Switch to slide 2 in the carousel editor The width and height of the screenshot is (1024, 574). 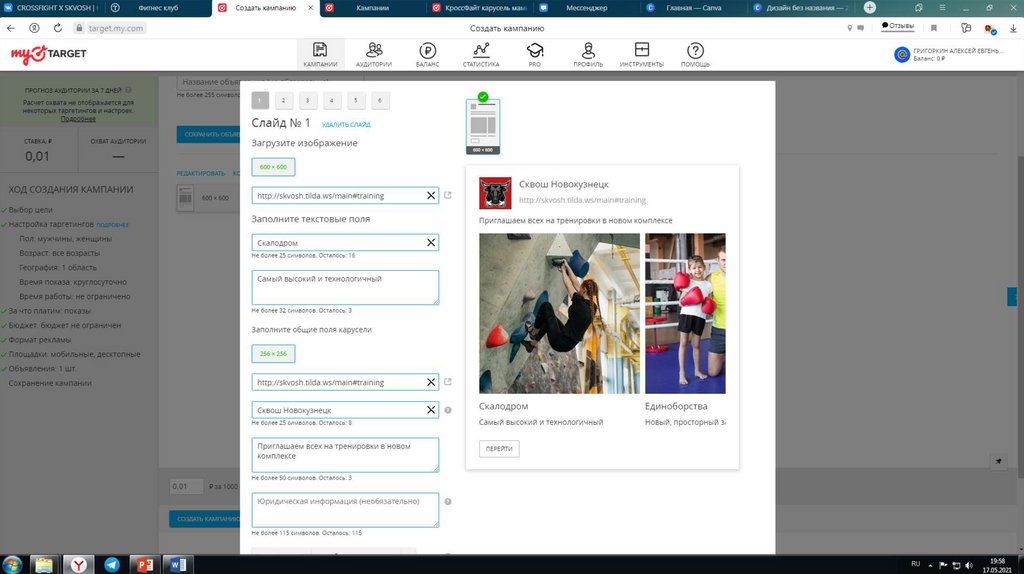pos(284,100)
